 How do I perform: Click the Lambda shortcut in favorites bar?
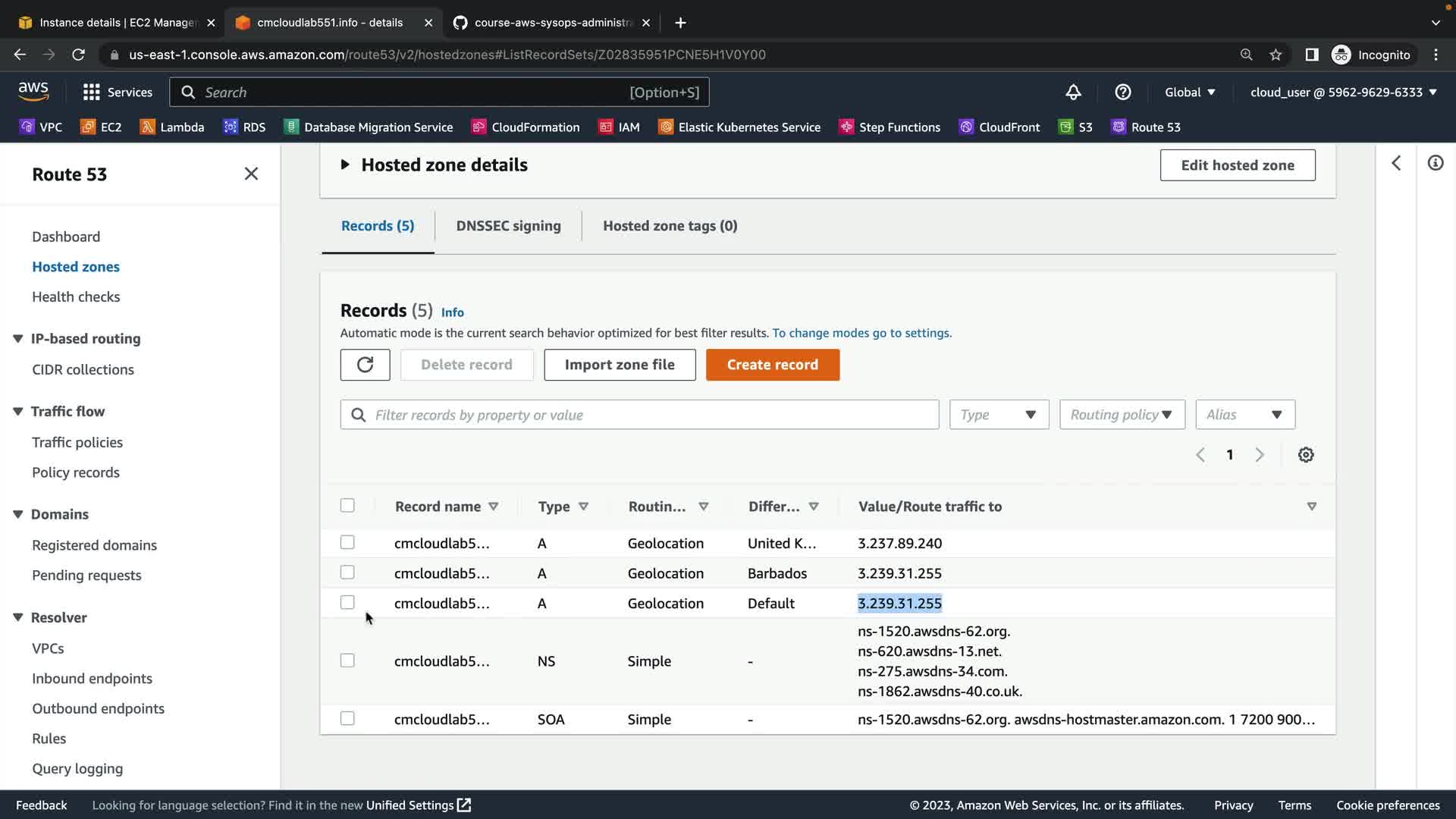tap(172, 127)
